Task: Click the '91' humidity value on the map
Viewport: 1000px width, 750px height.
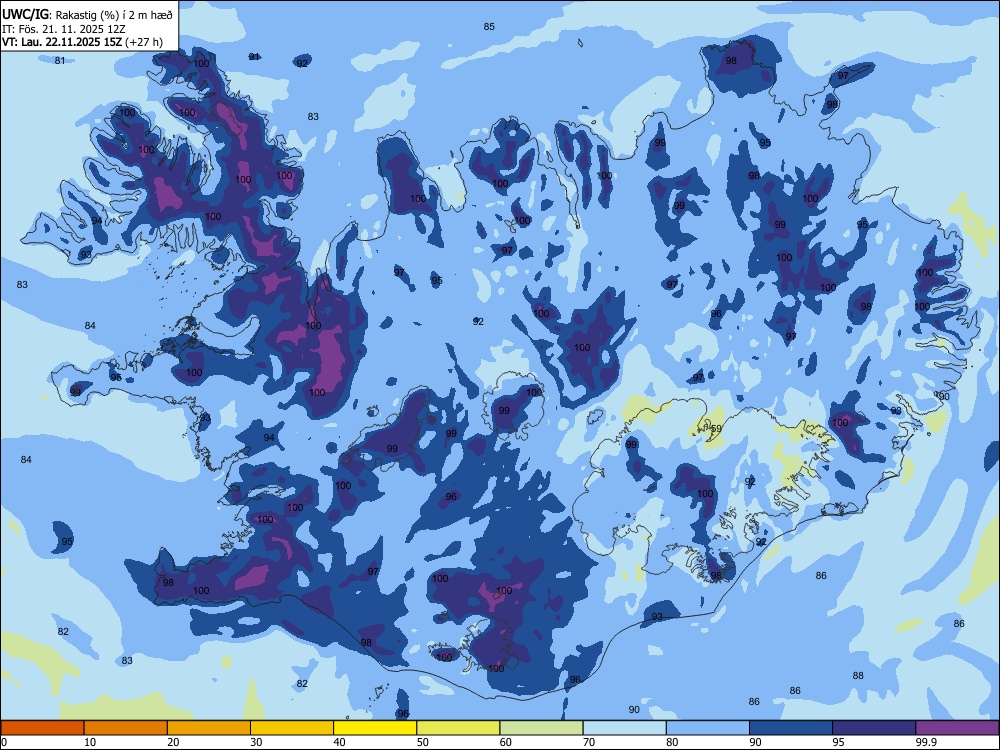Action: [254, 57]
